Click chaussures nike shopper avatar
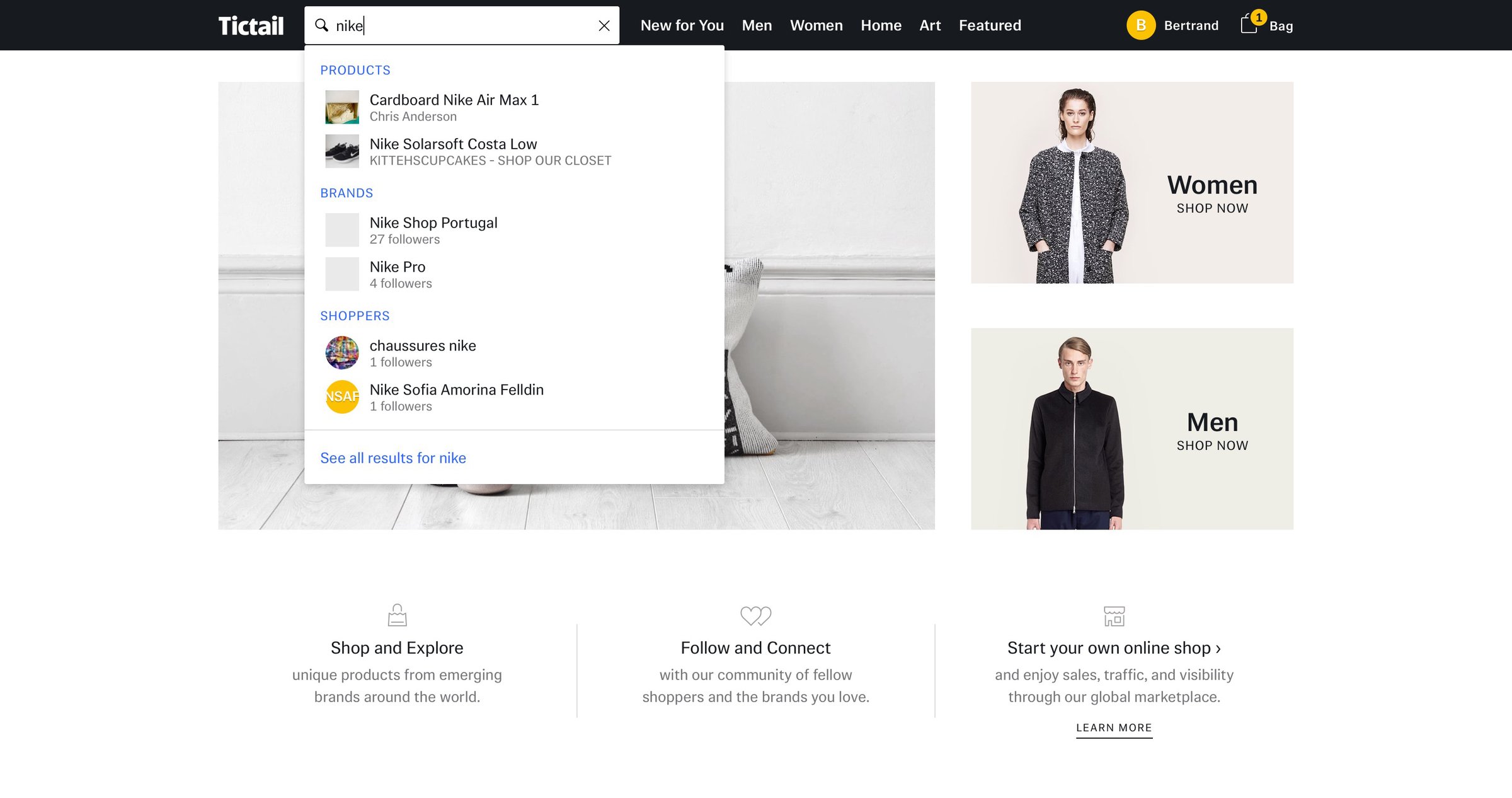The width and height of the screenshot is (1512, 798). click(x=342, y=353)
